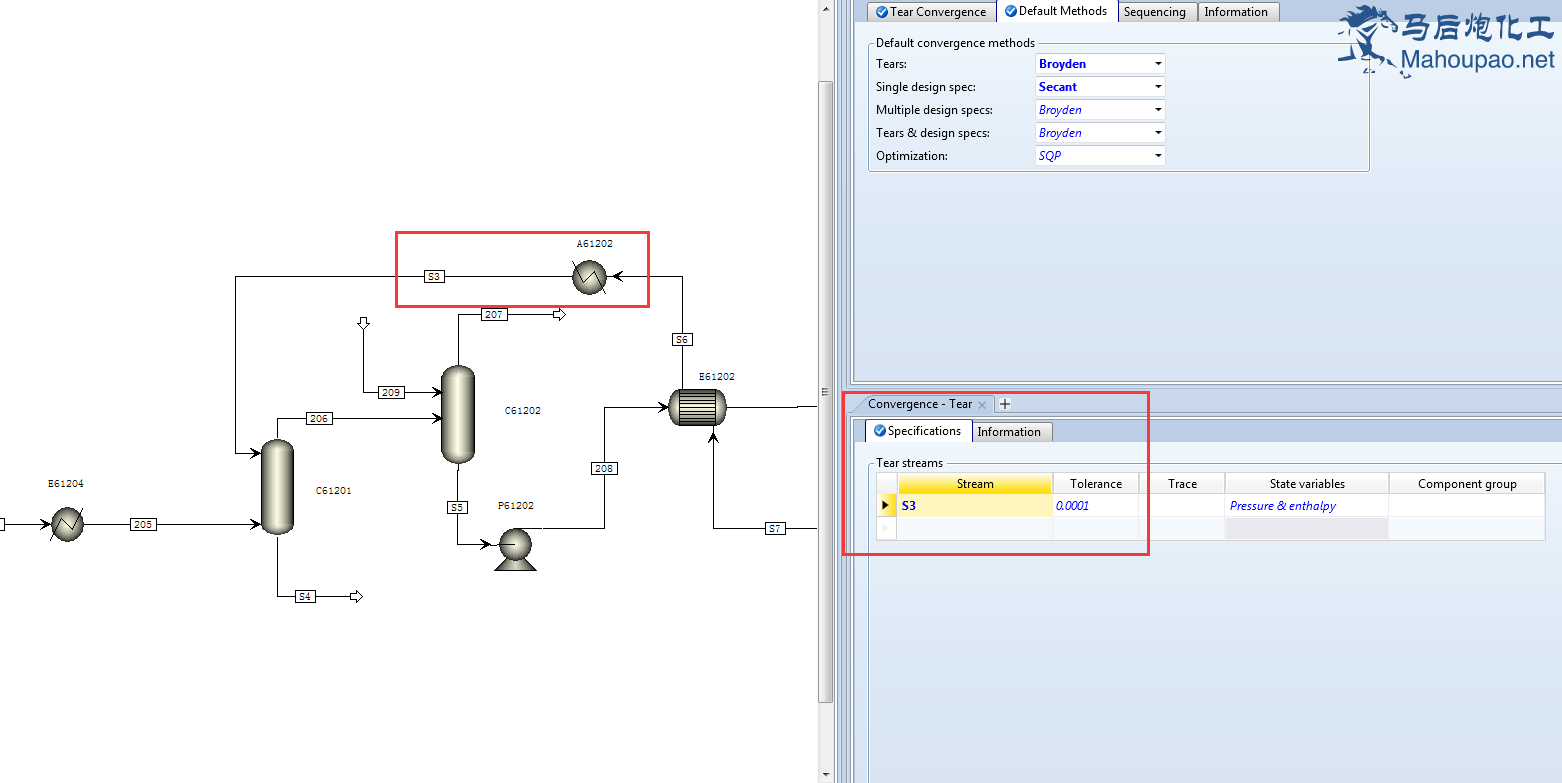Select the A61202 cooler block icon
Viewport: 1562px width, 783px height.
[590, 277]
